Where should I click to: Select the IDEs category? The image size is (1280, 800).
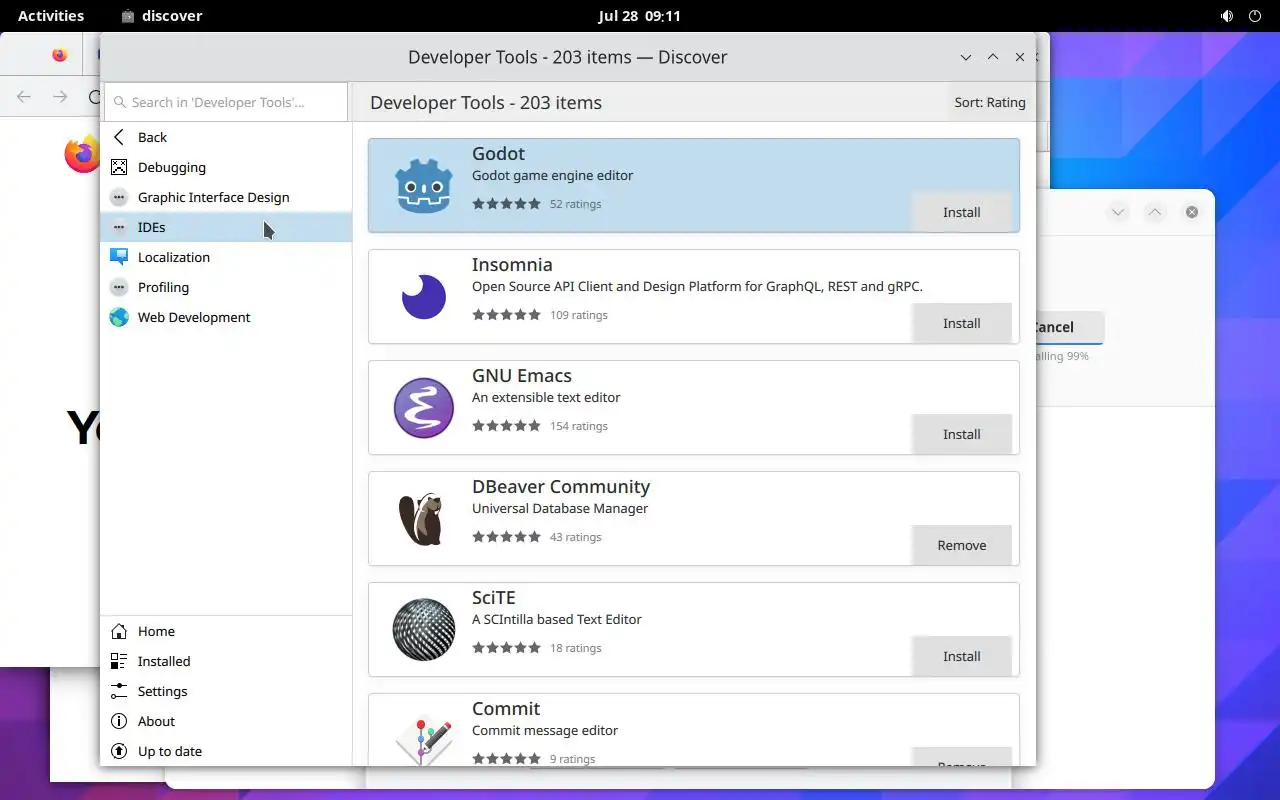226,227
